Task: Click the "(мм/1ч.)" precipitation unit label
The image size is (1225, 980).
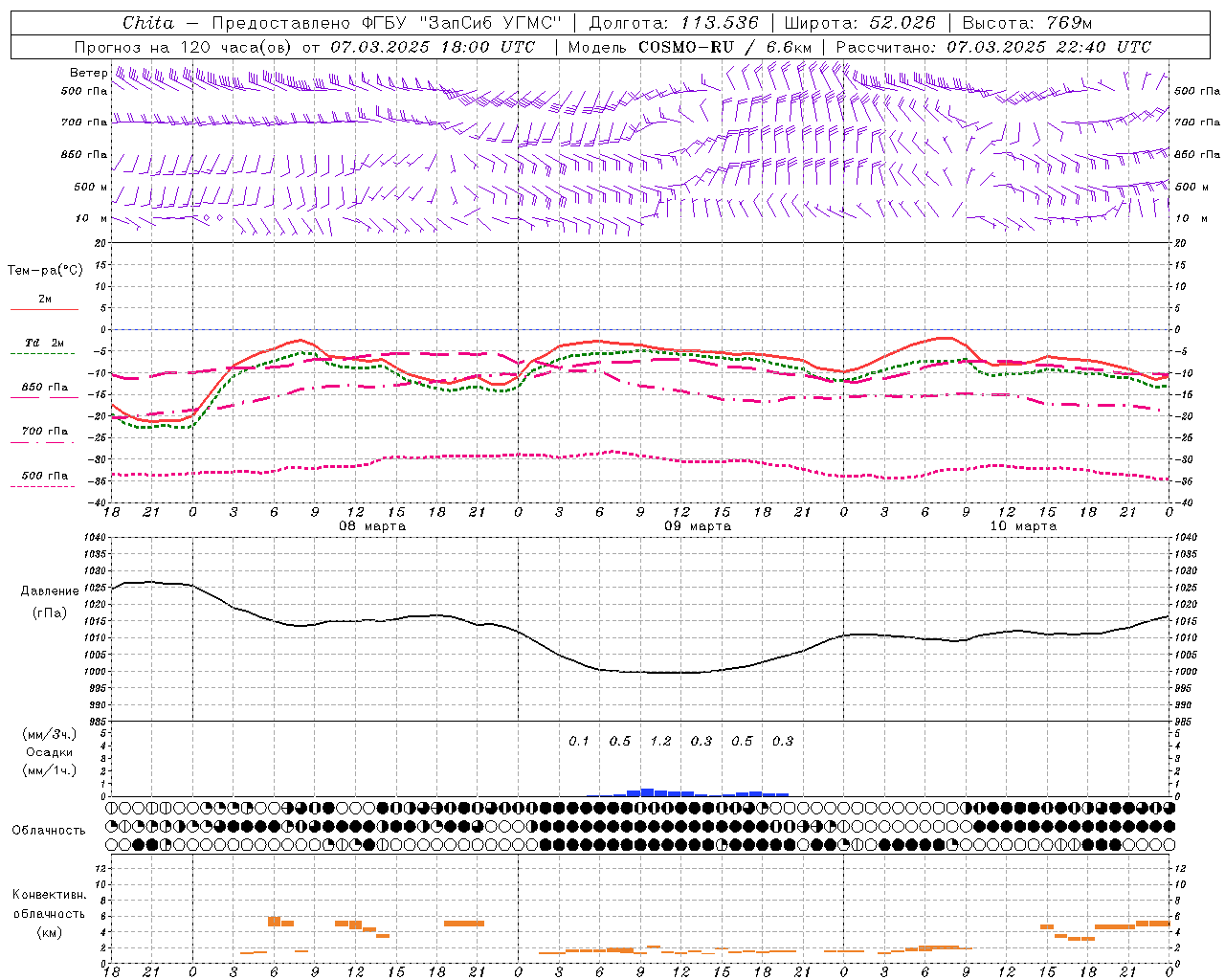Action: (x=50, y=770)
